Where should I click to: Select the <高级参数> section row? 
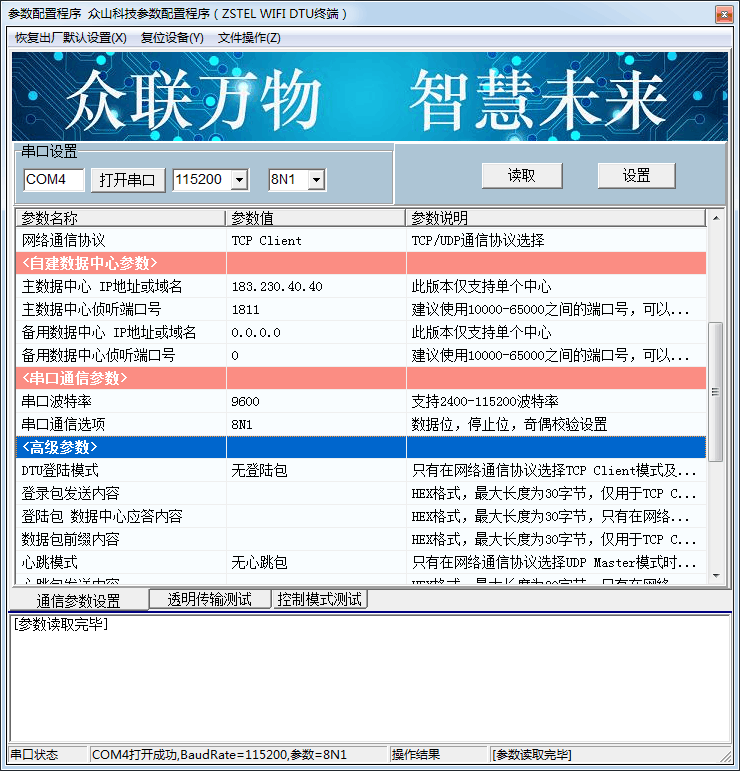click(x=361, y=447)
